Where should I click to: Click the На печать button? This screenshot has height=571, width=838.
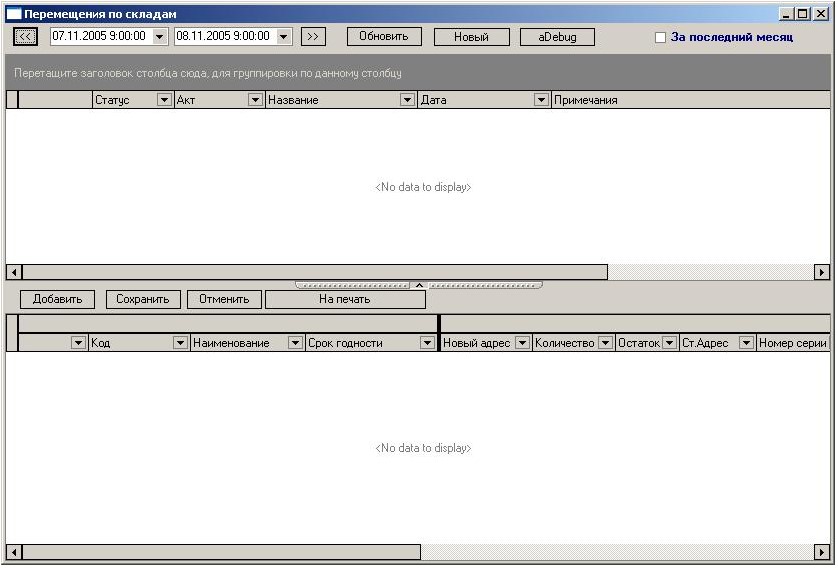click(345, 299)
